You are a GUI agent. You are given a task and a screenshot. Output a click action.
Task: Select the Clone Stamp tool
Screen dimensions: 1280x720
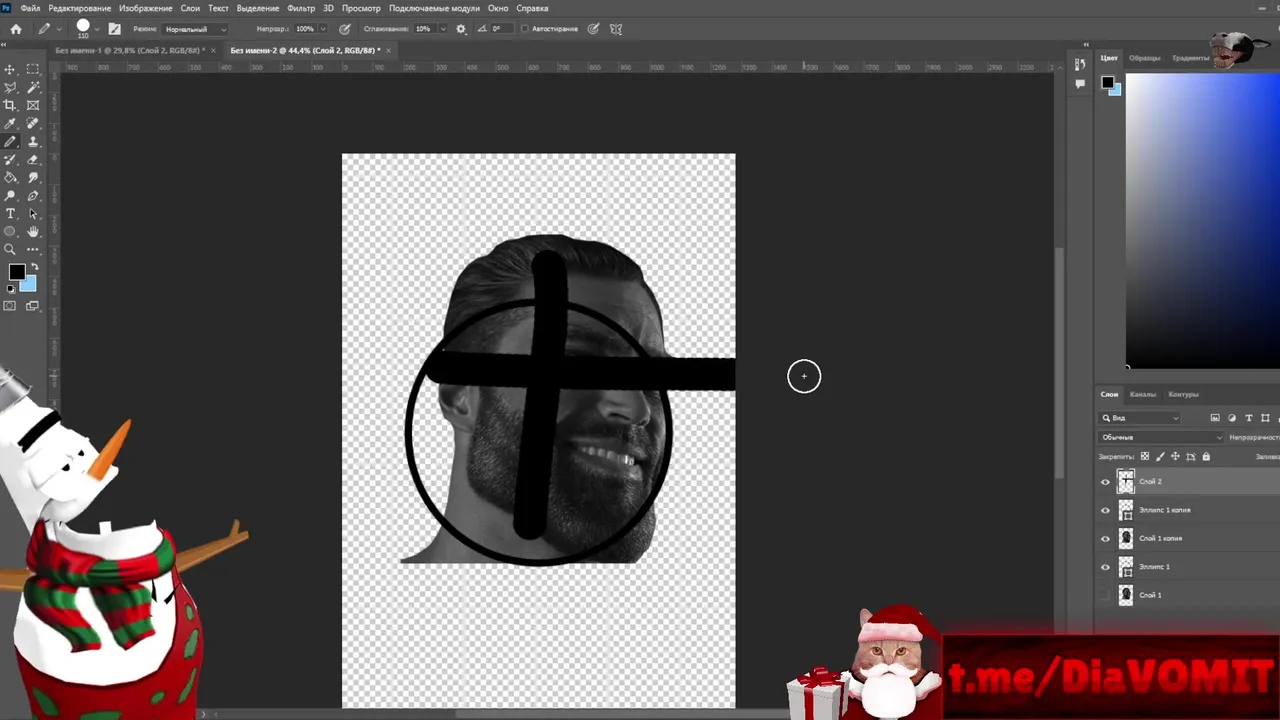33,142
